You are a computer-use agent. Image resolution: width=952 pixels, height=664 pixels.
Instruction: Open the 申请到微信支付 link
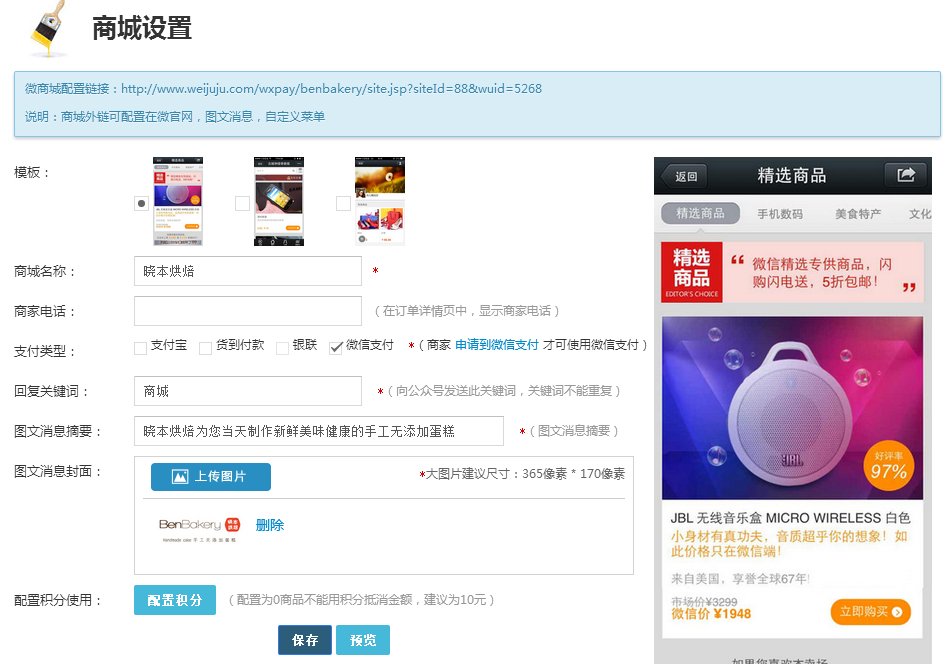pyautogui.click(x=497, y=345)
